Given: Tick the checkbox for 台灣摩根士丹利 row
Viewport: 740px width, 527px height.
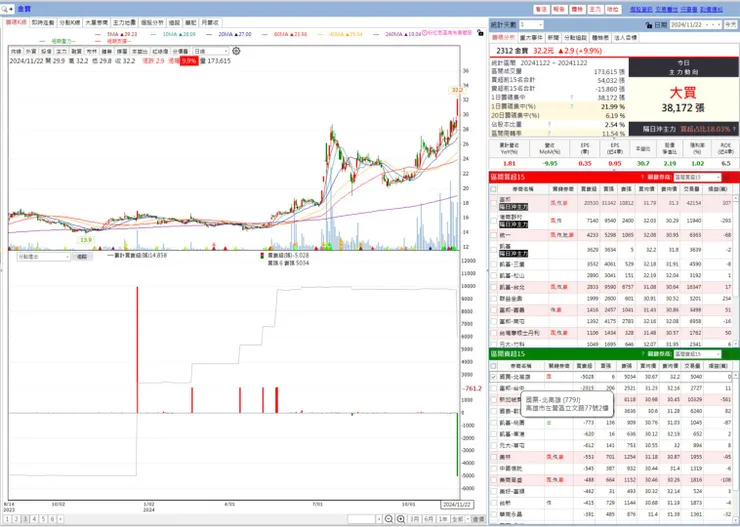Looking at the screenshot, I should point(494,333).
